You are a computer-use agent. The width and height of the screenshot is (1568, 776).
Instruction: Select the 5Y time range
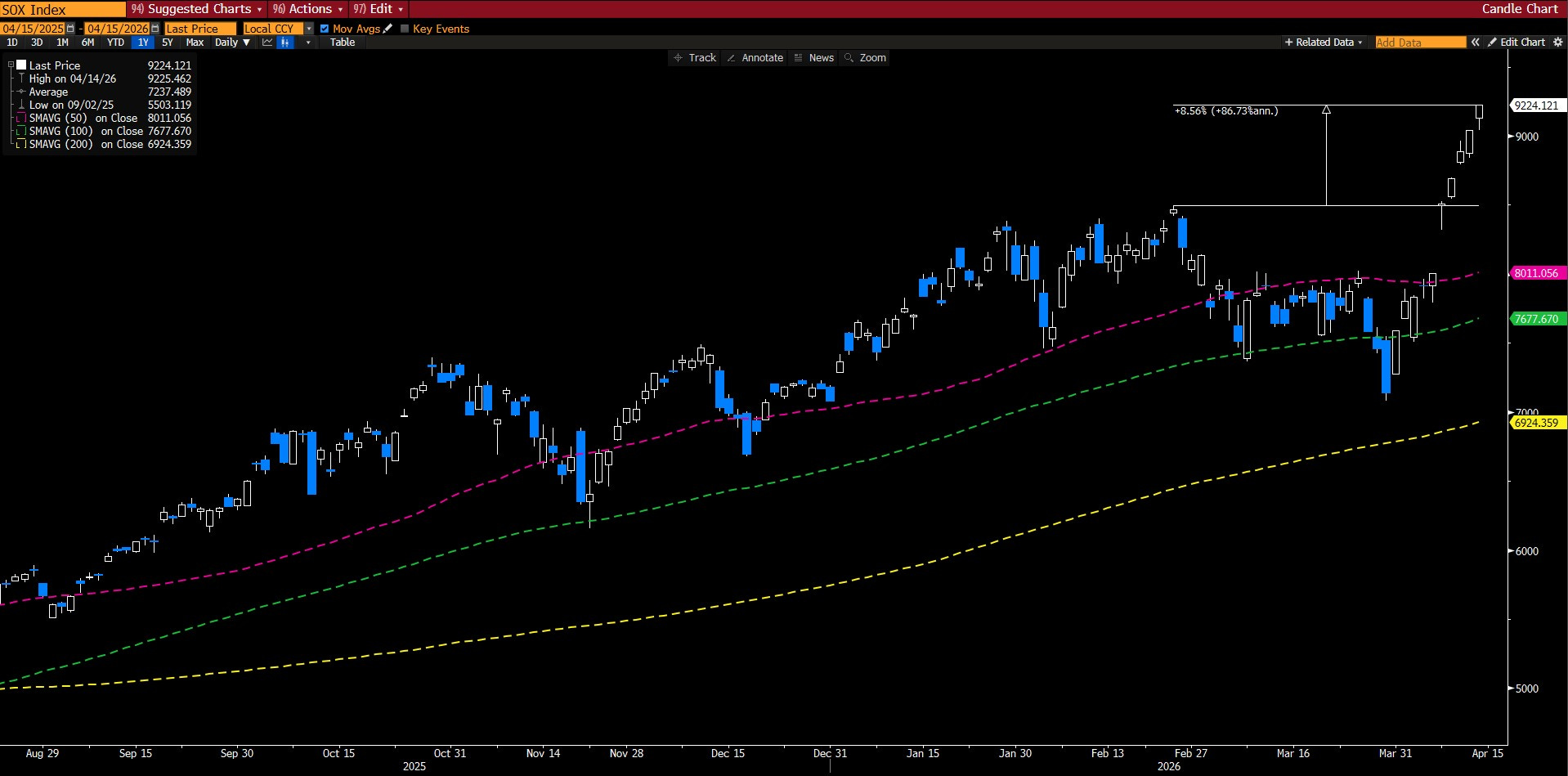(168, 43)
